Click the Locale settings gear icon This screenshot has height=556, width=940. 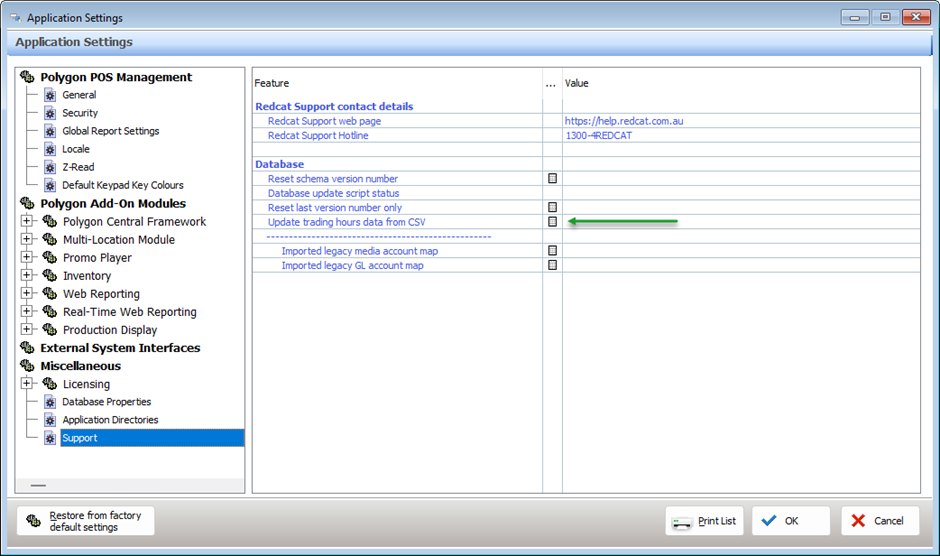(50, 149)
